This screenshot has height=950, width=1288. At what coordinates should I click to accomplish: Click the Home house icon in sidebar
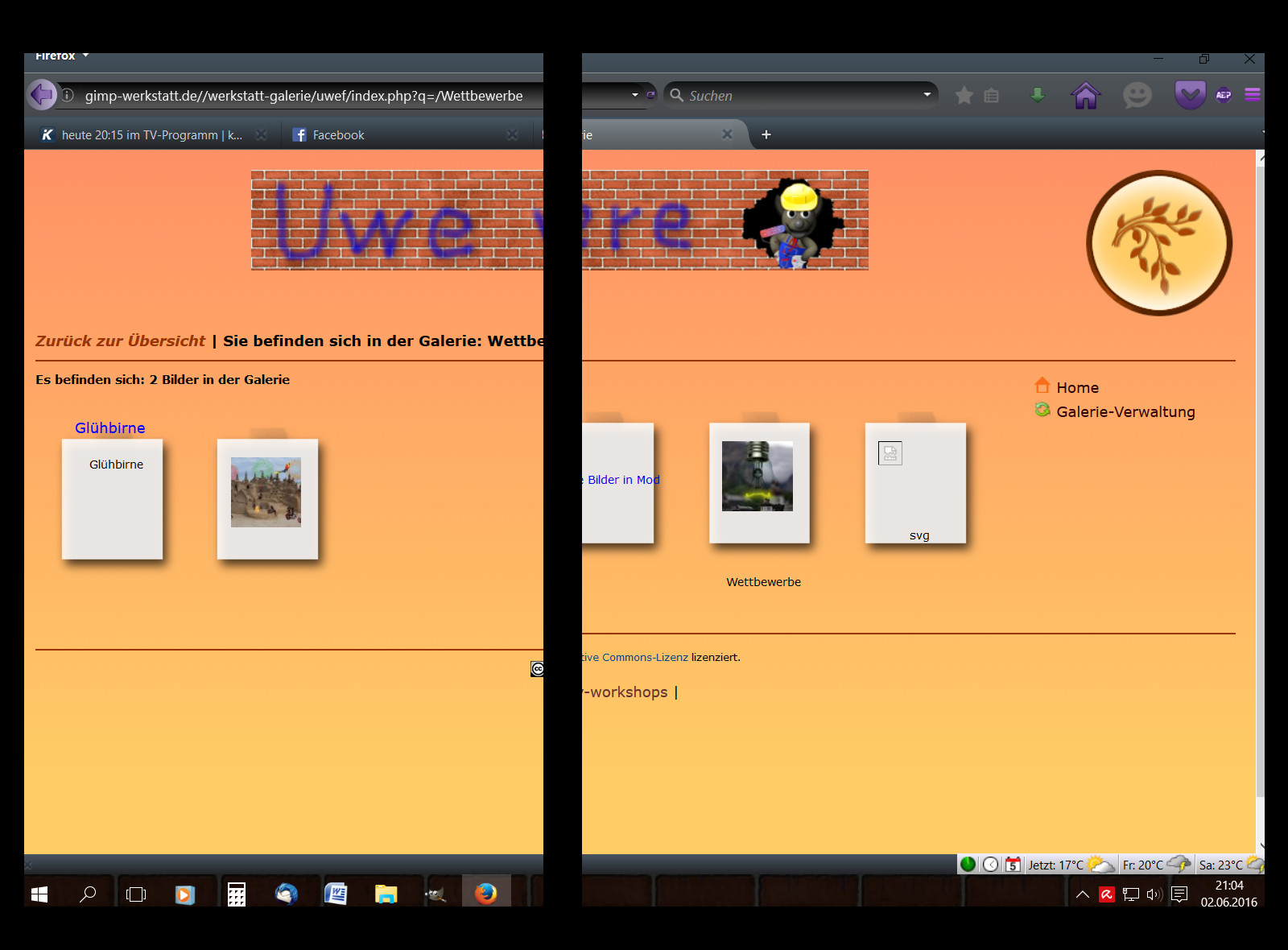1042,385
